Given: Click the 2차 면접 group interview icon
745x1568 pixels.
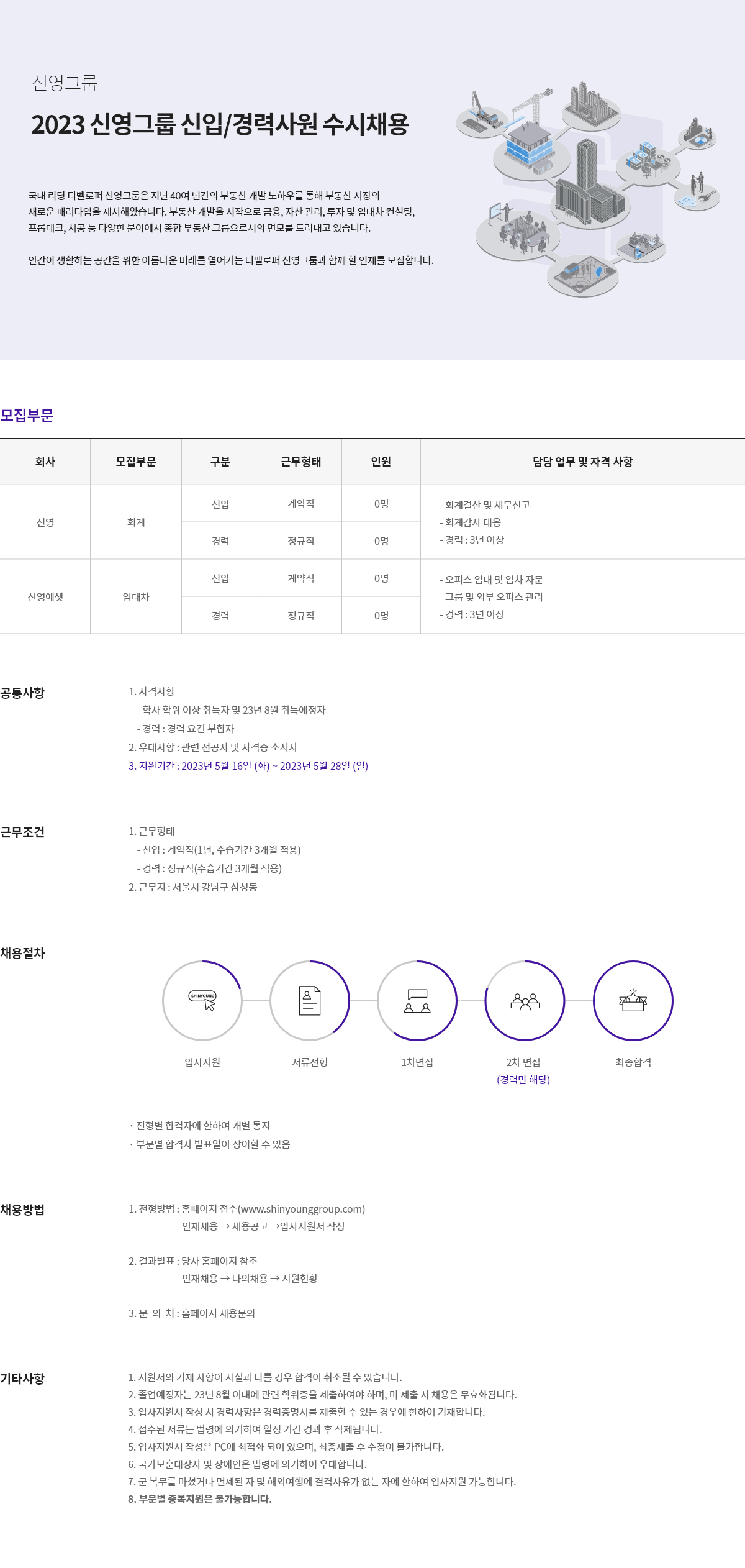Looking at the screenshot, I should pos(525,1000).
